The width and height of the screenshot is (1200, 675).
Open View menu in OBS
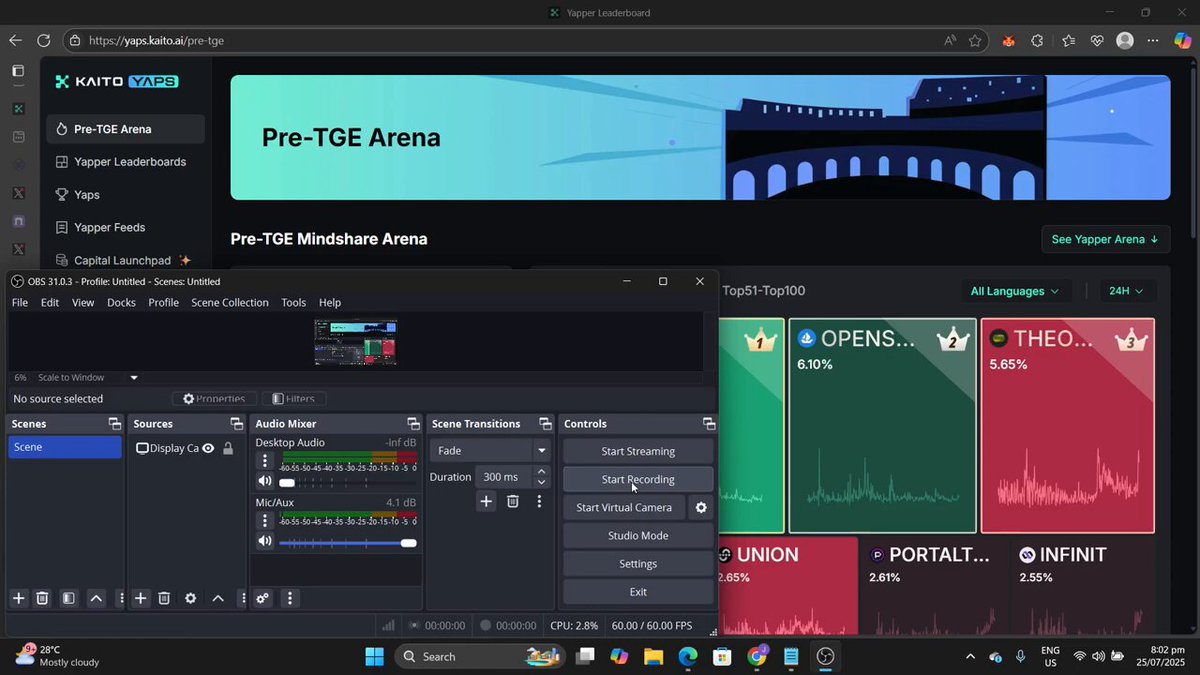point(83,303)
